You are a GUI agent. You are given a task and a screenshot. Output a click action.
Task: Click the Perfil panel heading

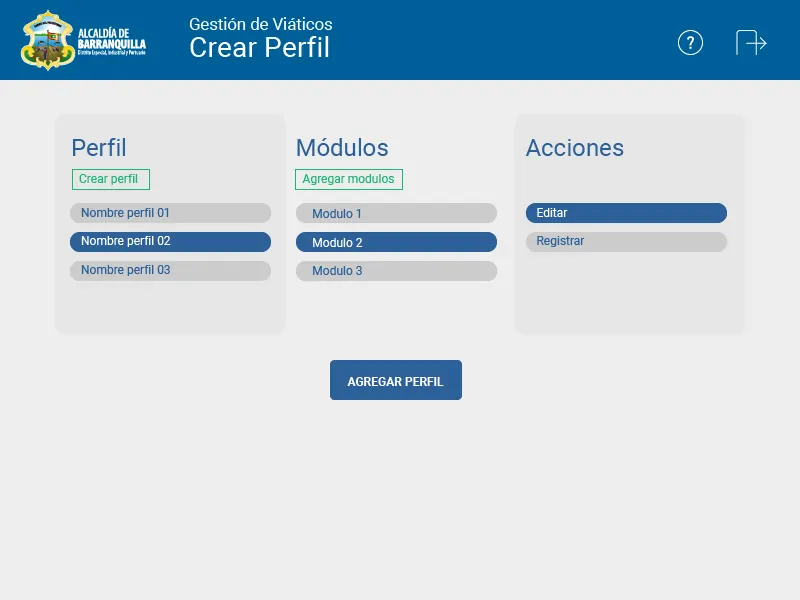[x=99, y=148]
